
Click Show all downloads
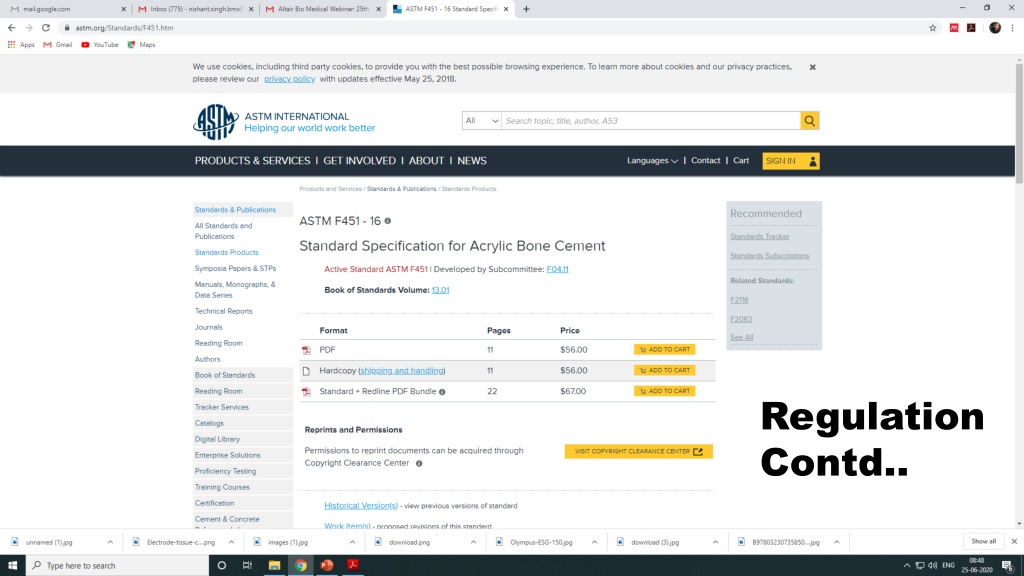click(984, 541)
